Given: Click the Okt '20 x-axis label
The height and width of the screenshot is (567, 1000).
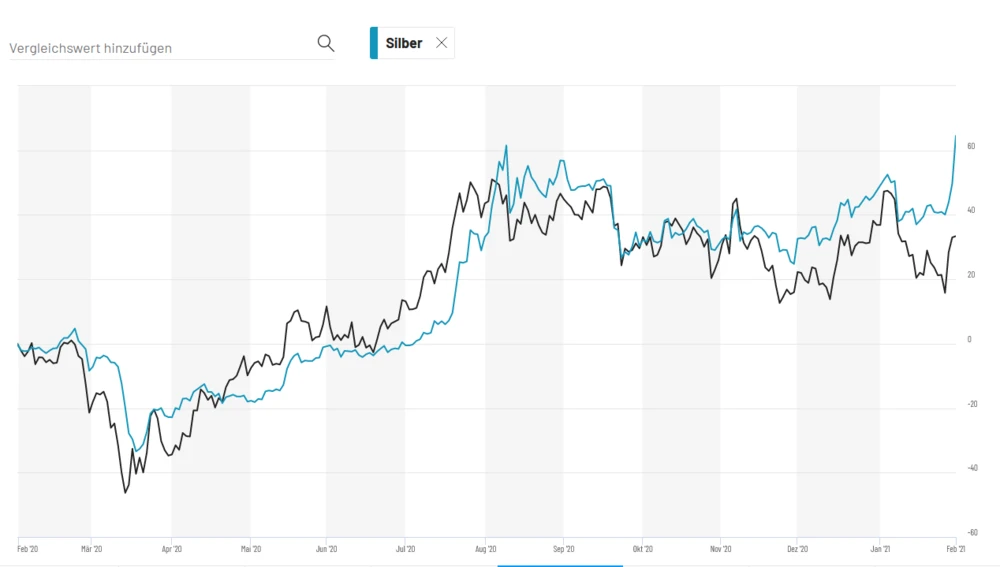Looking at the screenshot, I should tap(642, 548).
